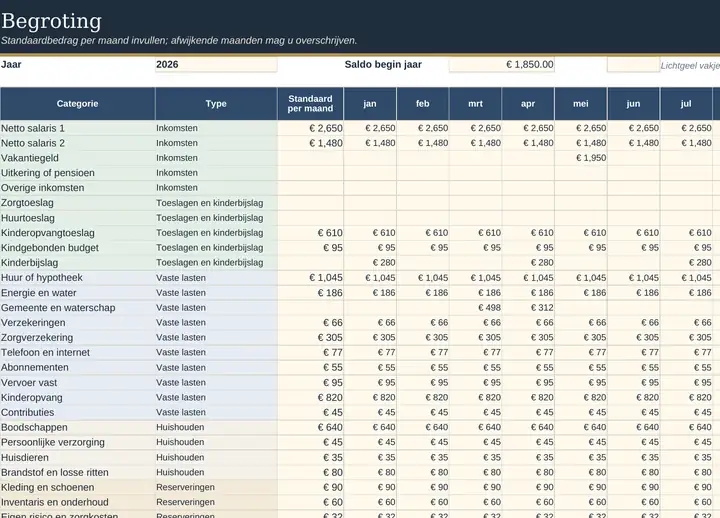
Task: Select the empty light-yellow sample cell beside Lichtgeel
Action: click(x=633, y=64)
